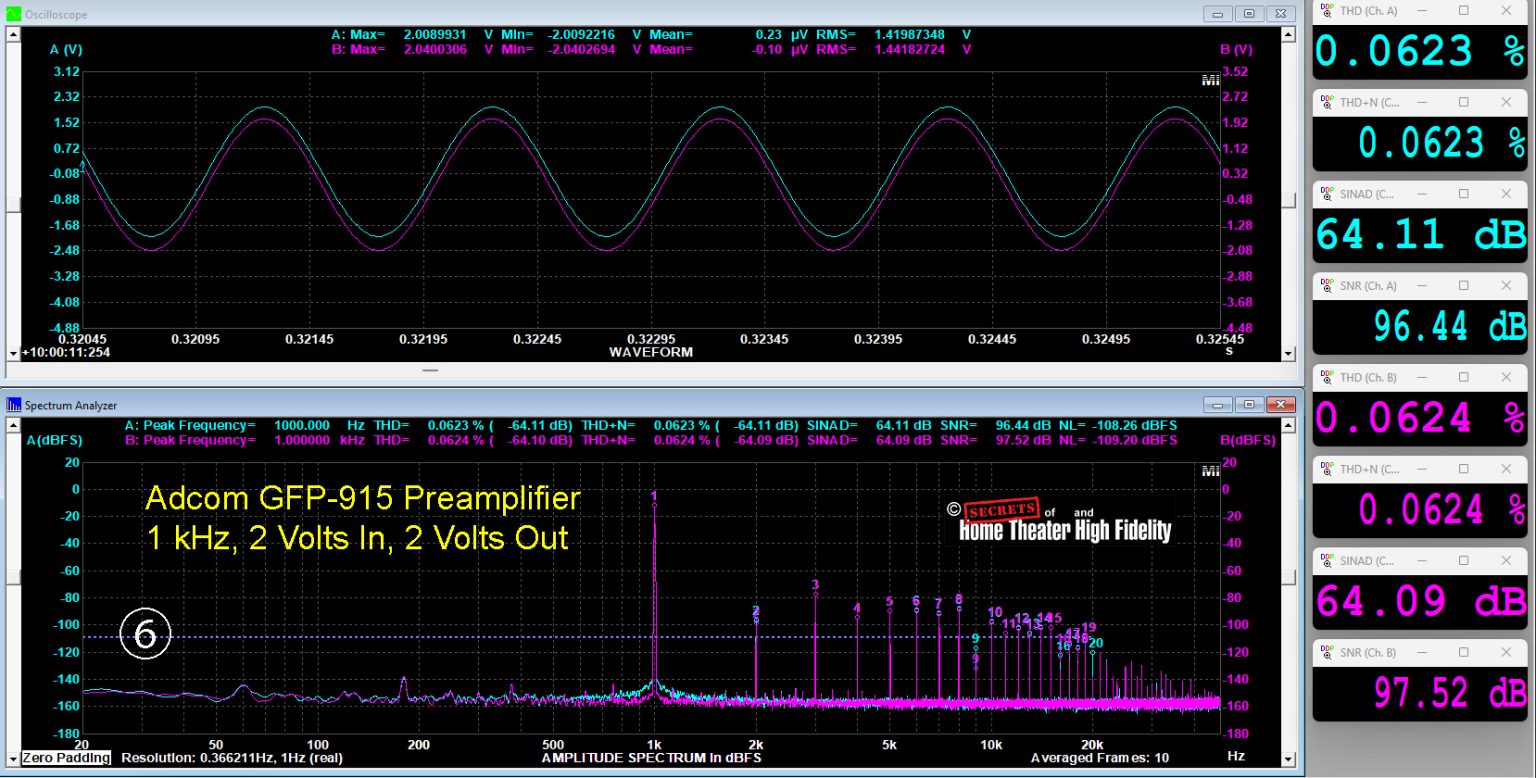Click the DDP icon on THD (Ch. A) meter
The height and width of the screenshot is (778, 1536).
(1328, 10)
